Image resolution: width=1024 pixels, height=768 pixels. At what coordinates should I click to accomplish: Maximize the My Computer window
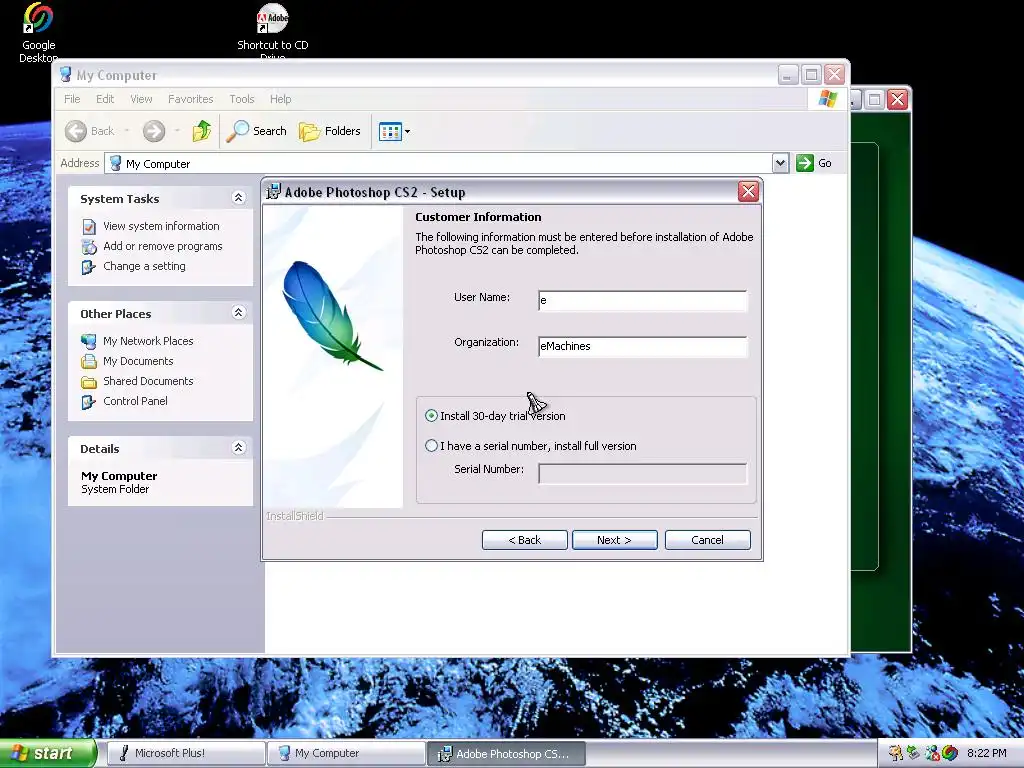tap(811, 74)
